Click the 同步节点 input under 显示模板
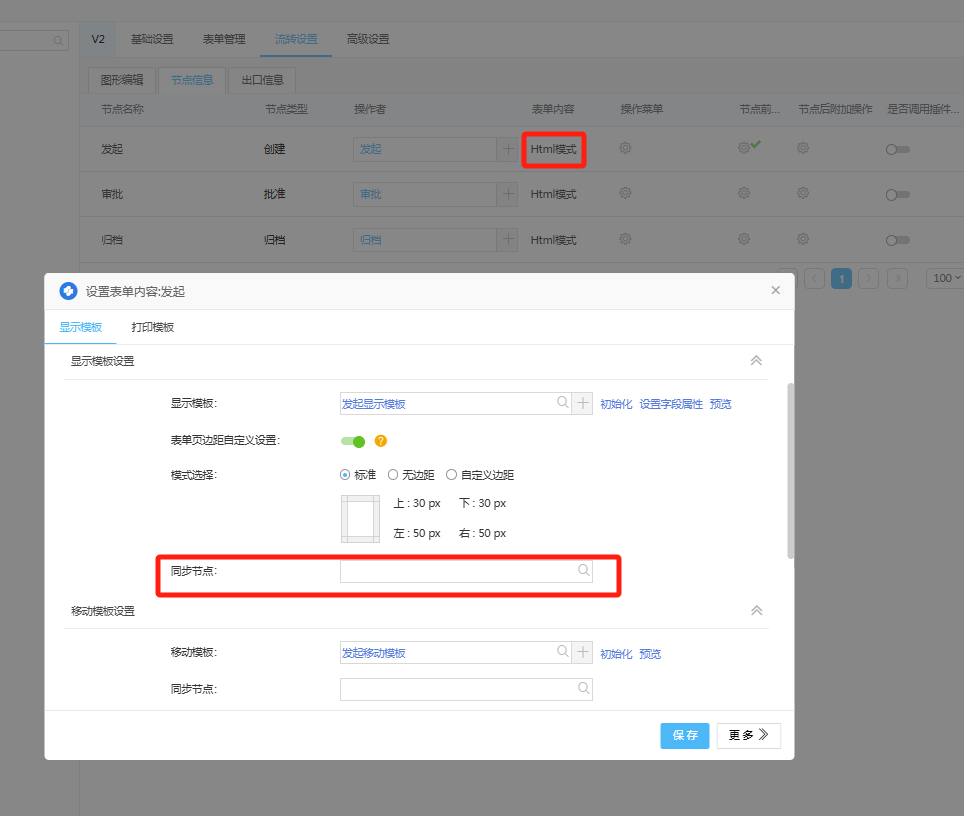This screenshot has width=964, height=816. click(458, 571)
